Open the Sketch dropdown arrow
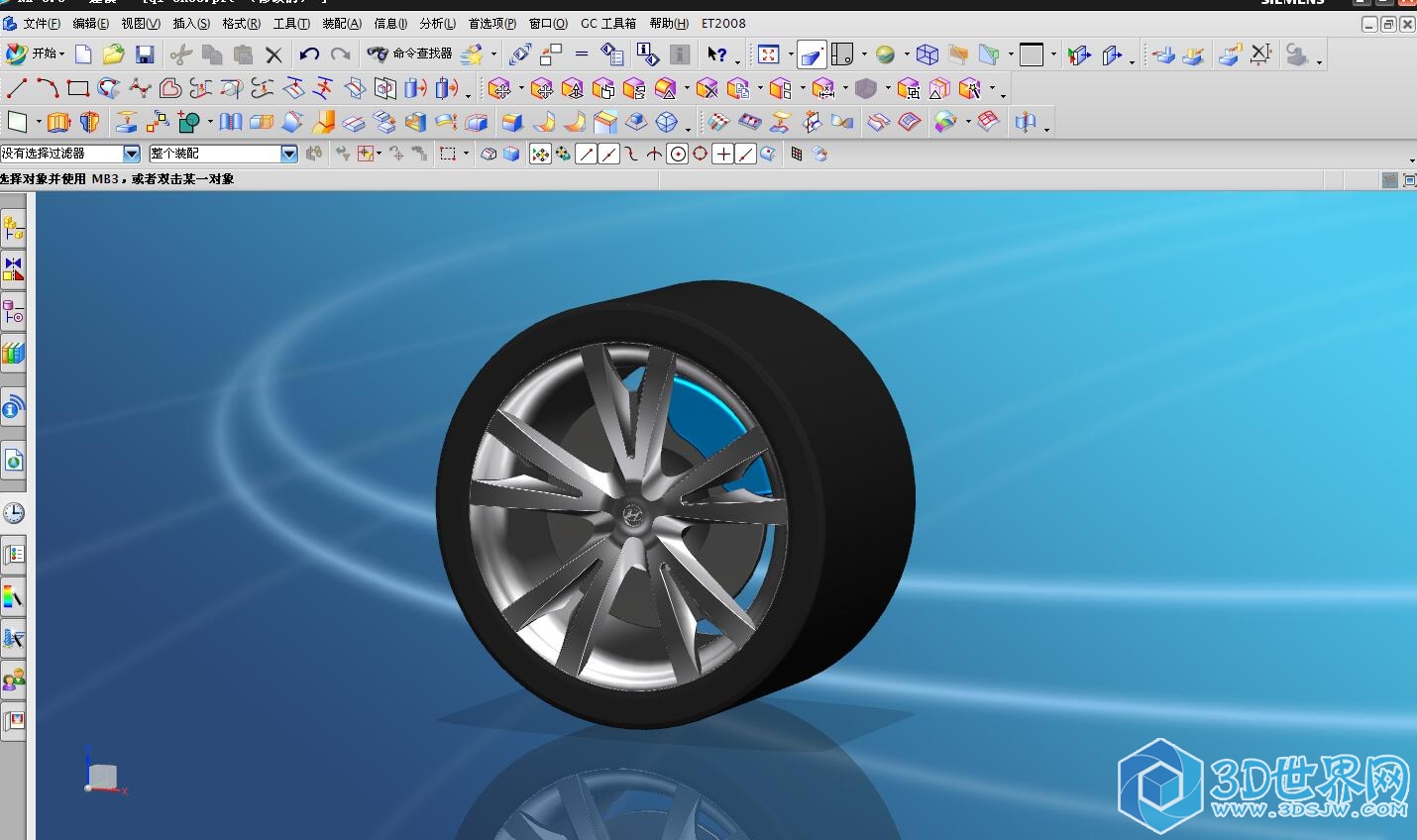 (x=39, y=123)
